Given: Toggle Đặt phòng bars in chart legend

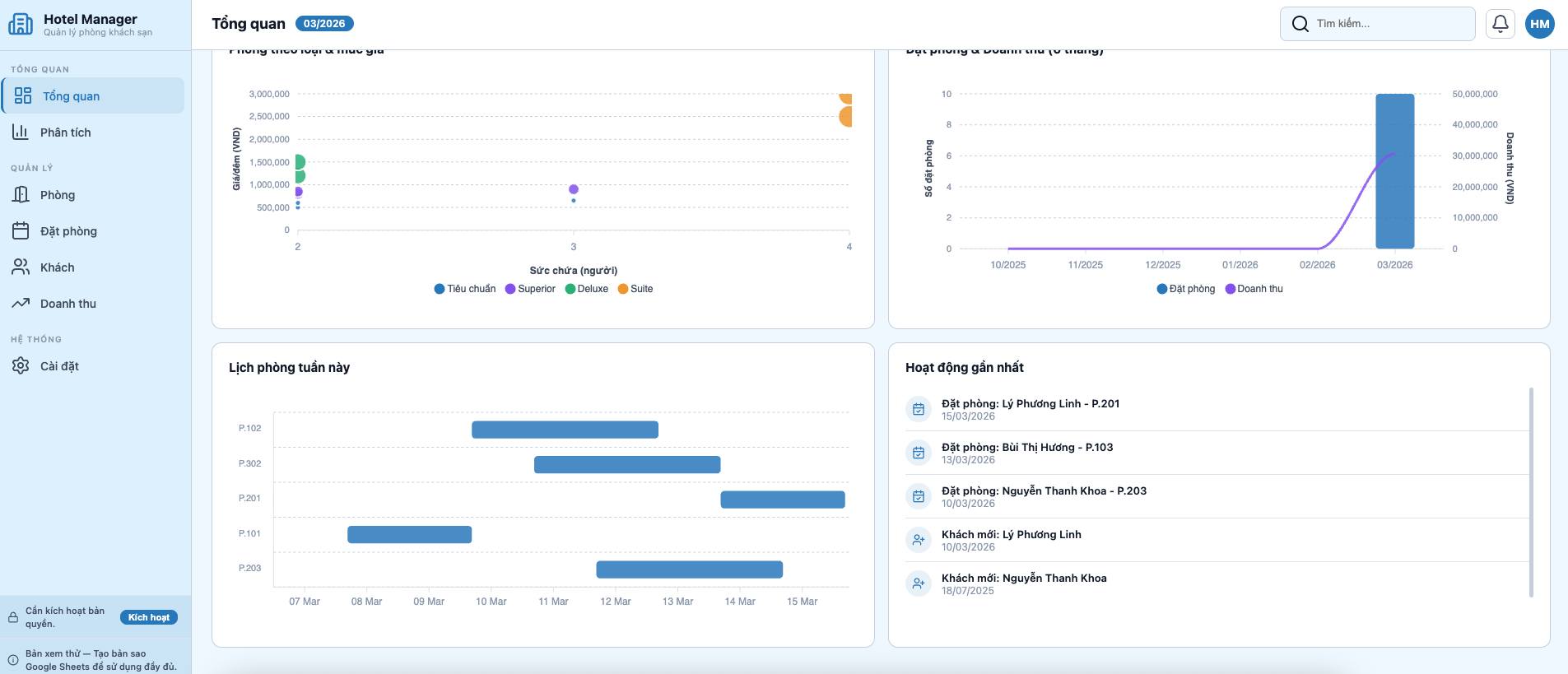Looking at the screenshot, I should (1186, 289).
